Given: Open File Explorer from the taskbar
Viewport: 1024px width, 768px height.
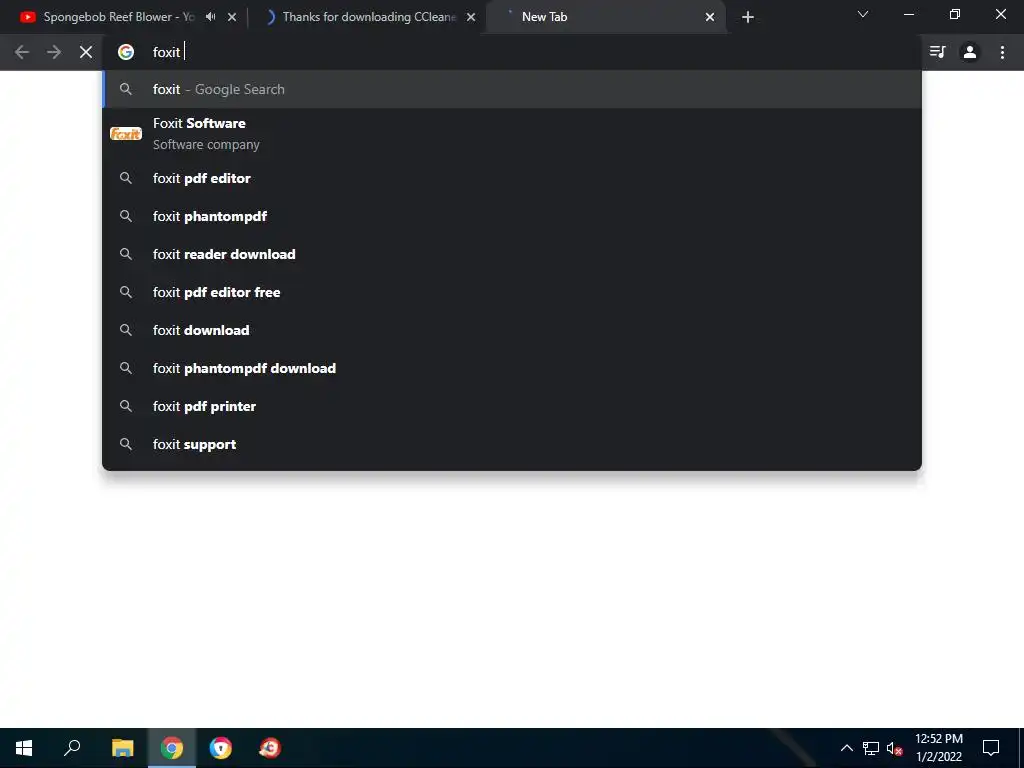Looking at the screenshot, I should pos(122,748).
